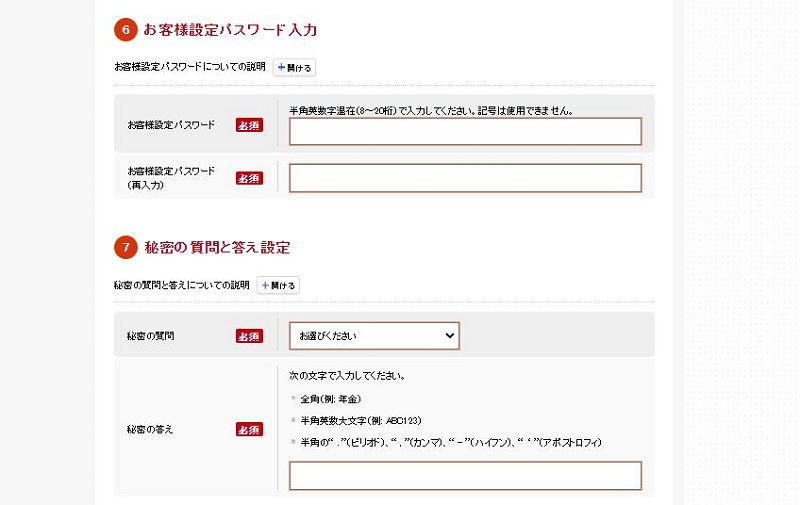Click 必須 badge beside 秘密の答え
The width and height of the screenshot is (800, 505).
tap(249, 429)
